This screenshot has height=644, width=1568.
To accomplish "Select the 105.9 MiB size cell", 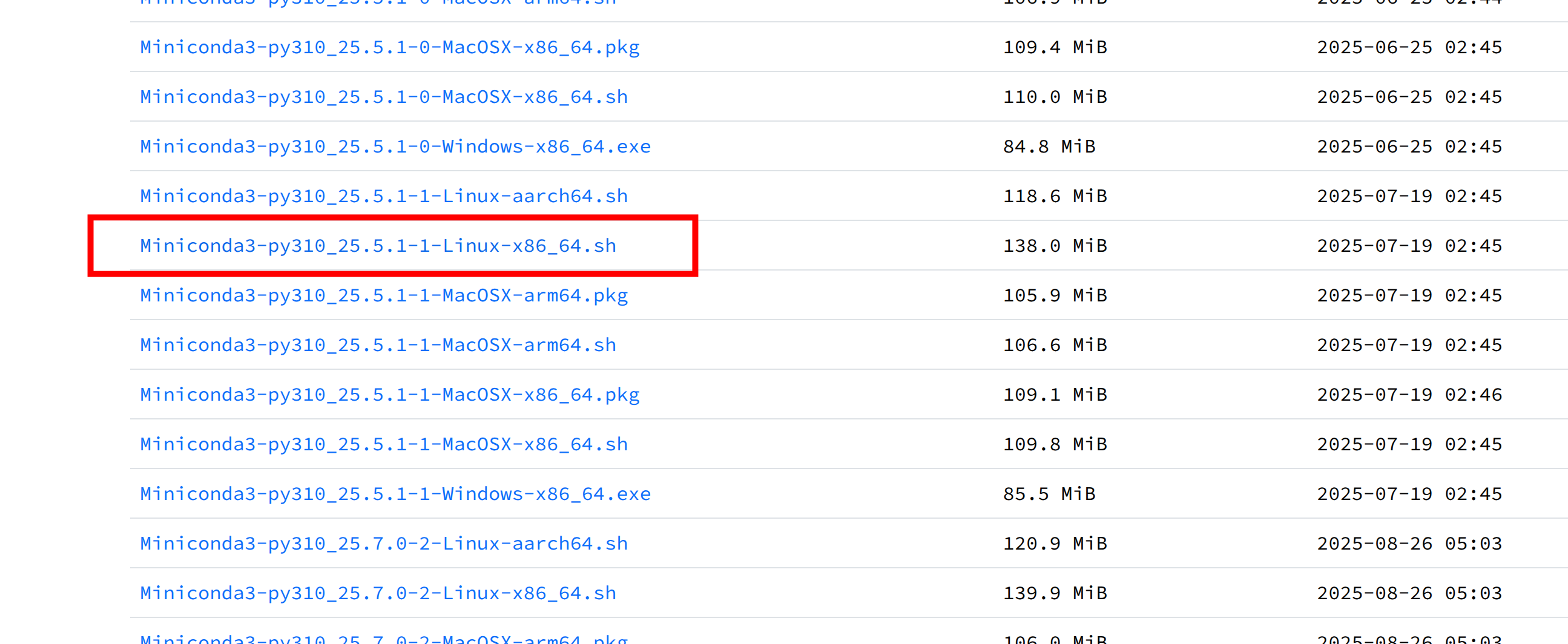I will point(1055,295).
